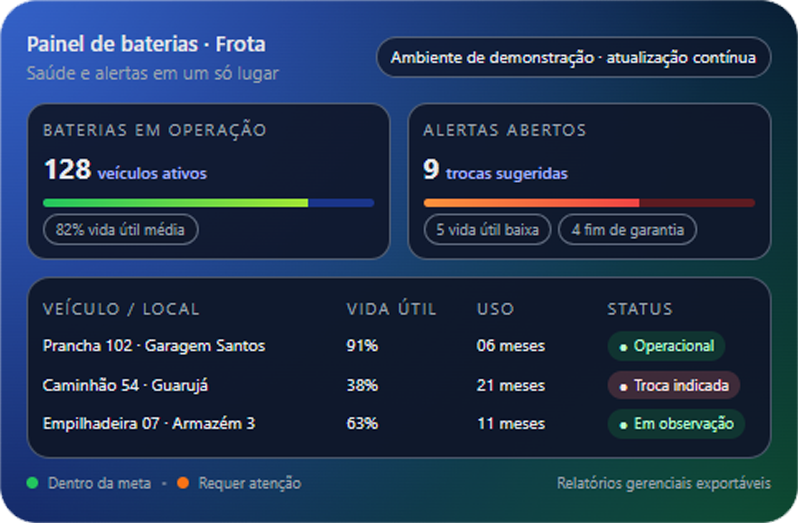Click the Em observação status badge
Viewport: 798px width, 523px height.
676,424
